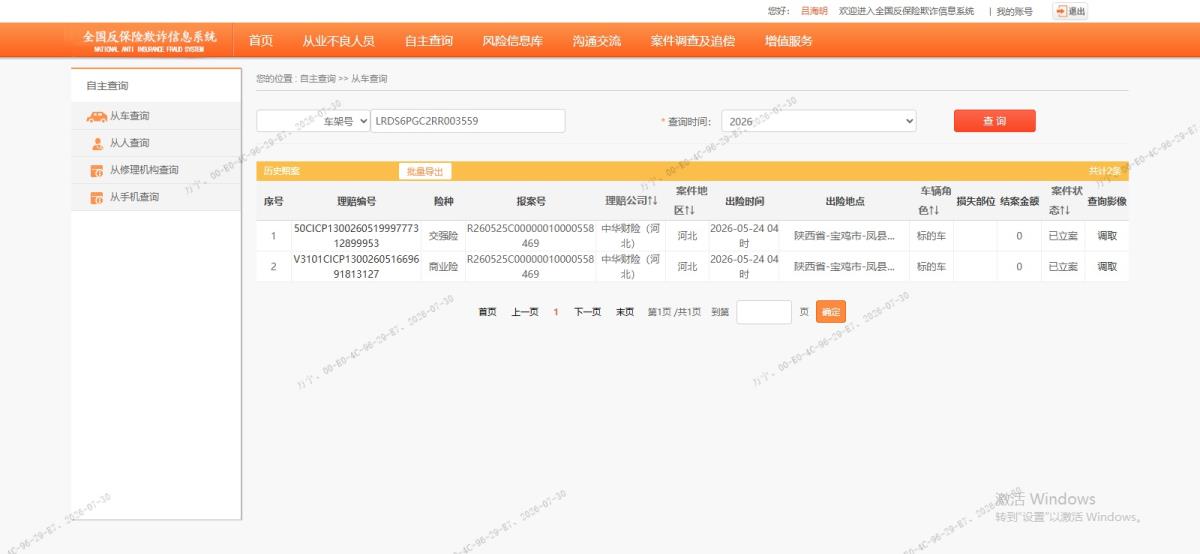Click 交强险 cell in first row
This screenshot has height=554, width=1200.
(x=443, y=237)
